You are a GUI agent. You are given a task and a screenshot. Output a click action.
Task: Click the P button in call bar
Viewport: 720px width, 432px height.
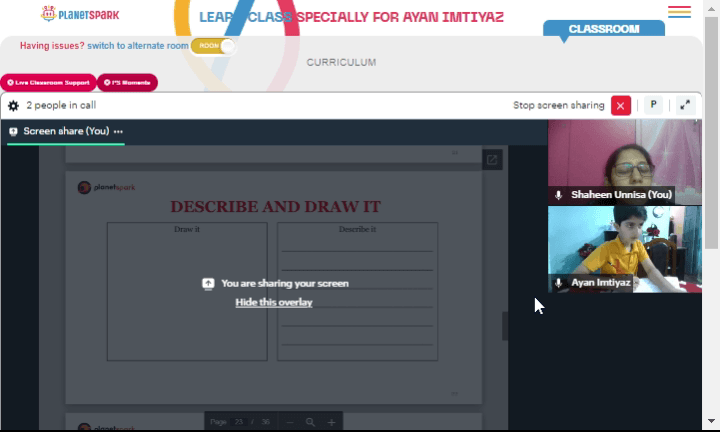coord(653,105)
